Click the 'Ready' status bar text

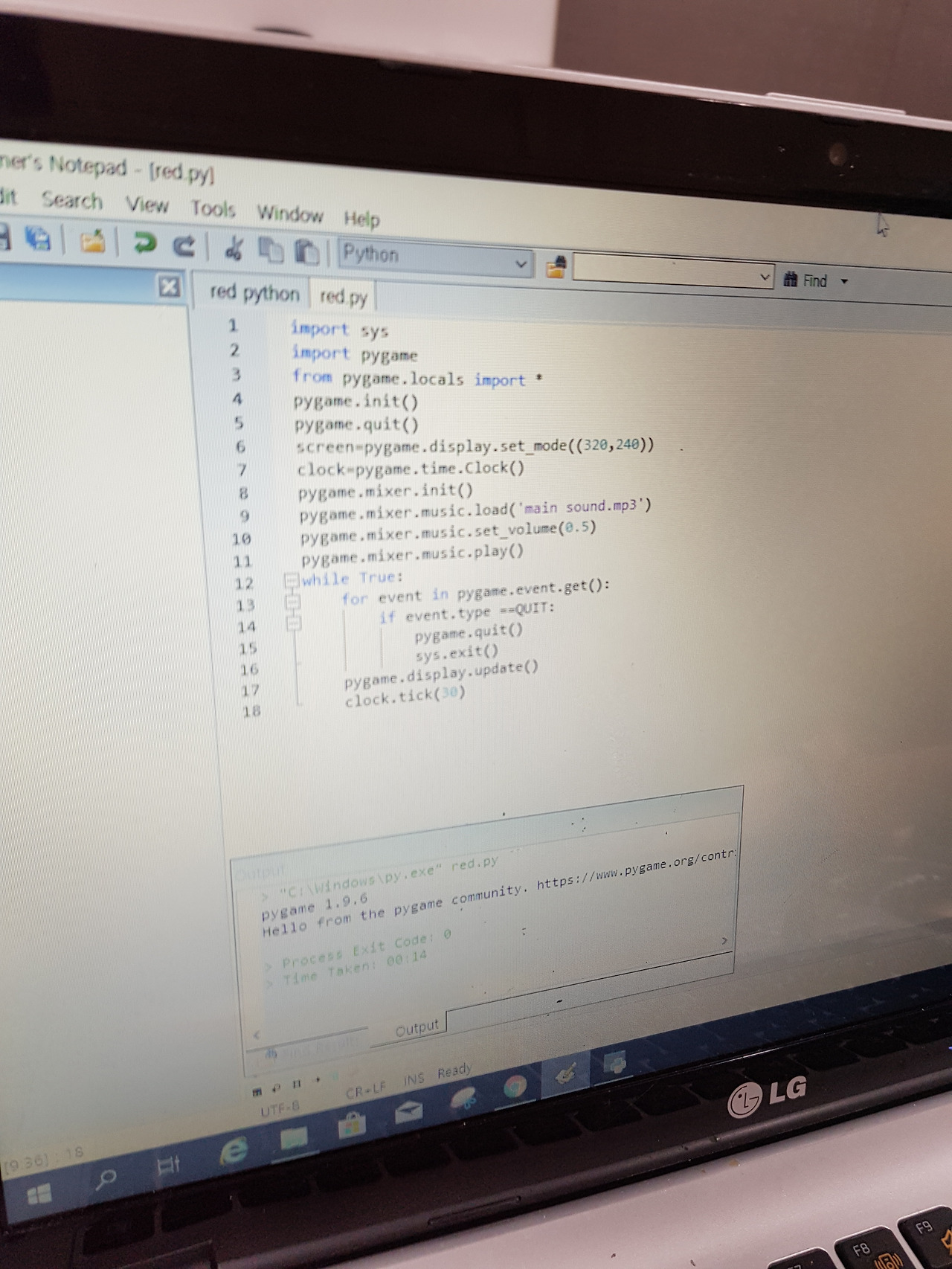(x=454, y=1071)
